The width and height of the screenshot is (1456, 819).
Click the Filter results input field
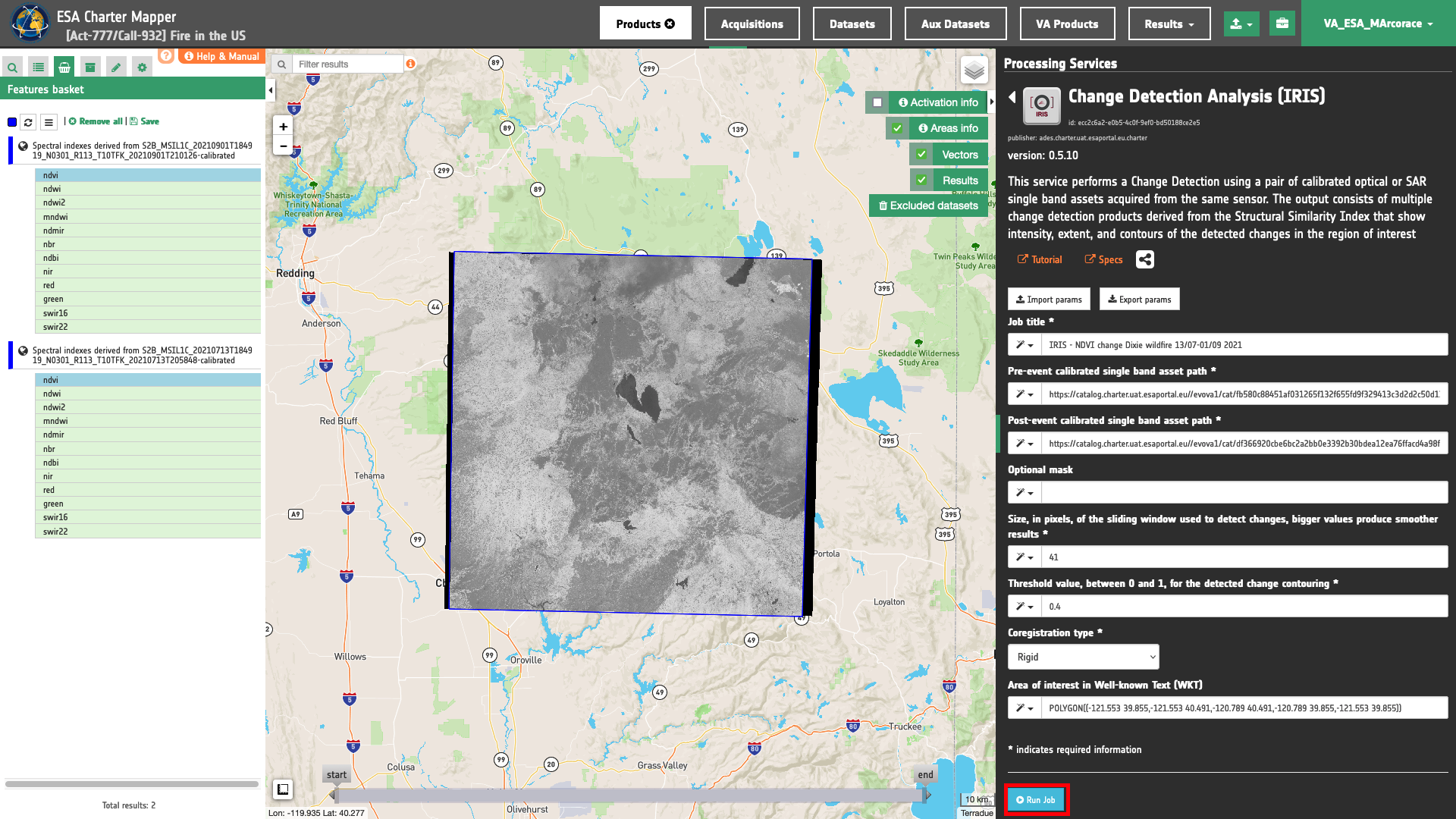[x=348, y=64]
